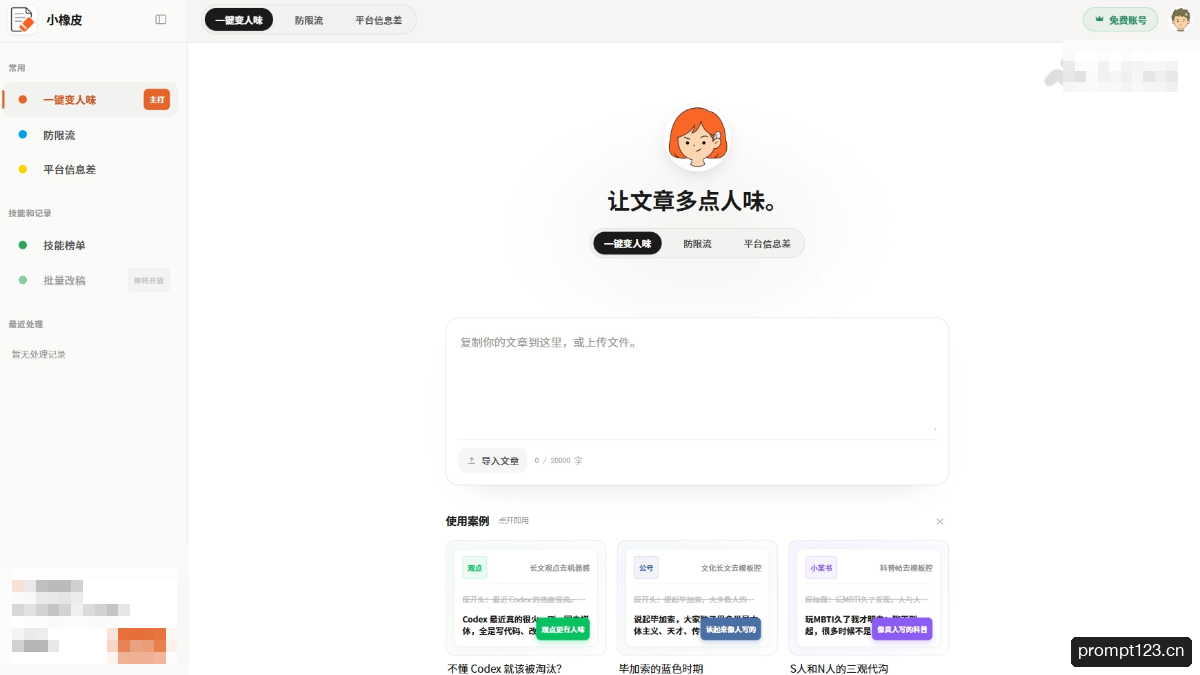Click the 最近处理 section label
Screen dimensions: 1200x675
point(26,324)
